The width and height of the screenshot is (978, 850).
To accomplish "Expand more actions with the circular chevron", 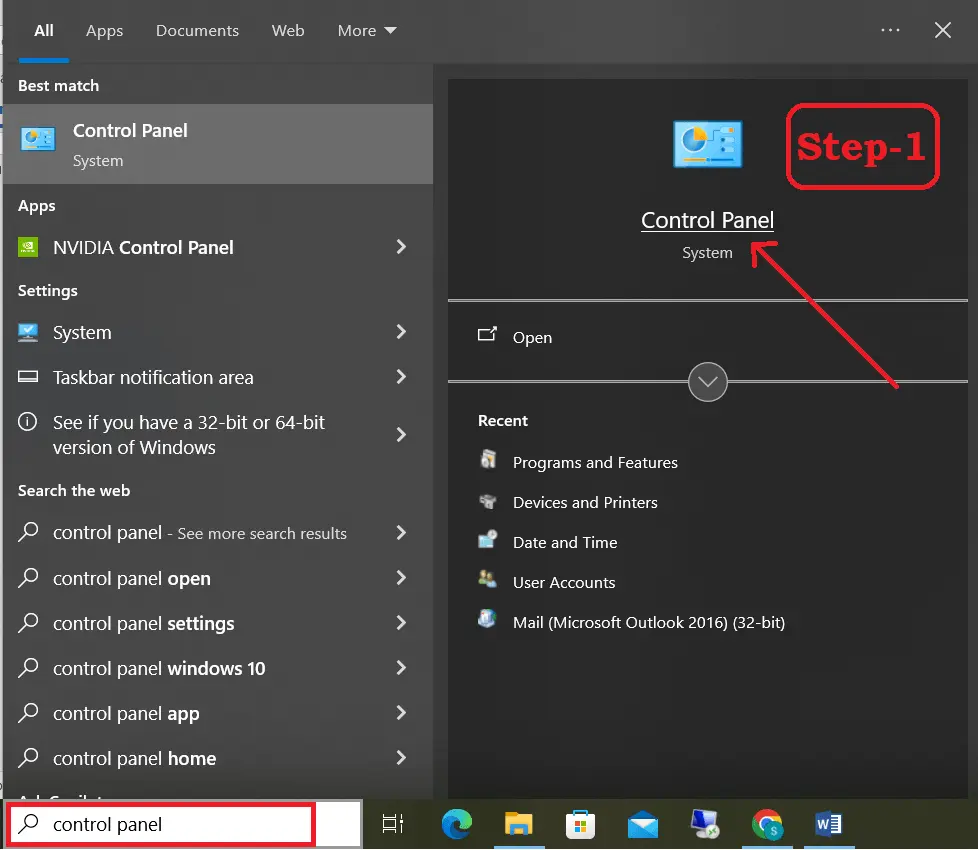I will 707,382.
